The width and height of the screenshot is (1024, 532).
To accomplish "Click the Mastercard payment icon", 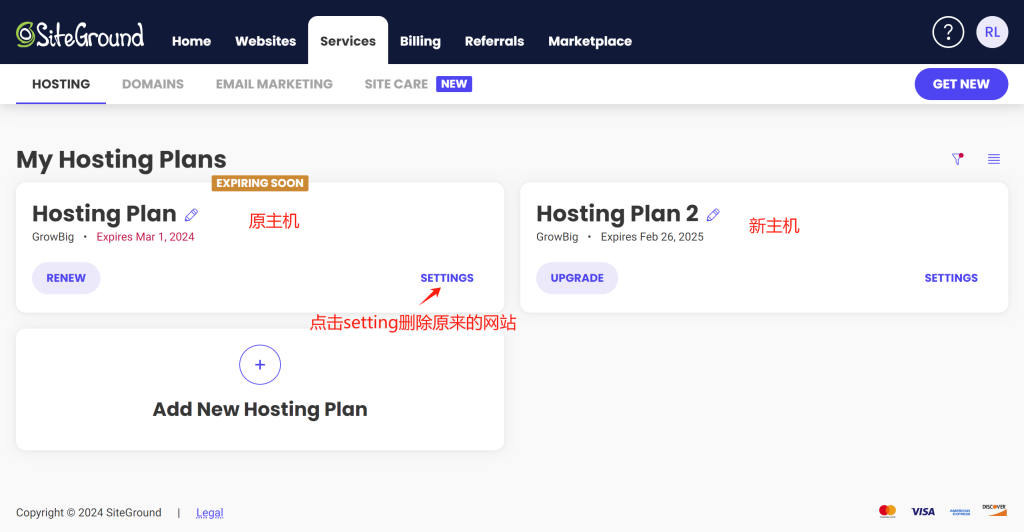I will (888, 511).
